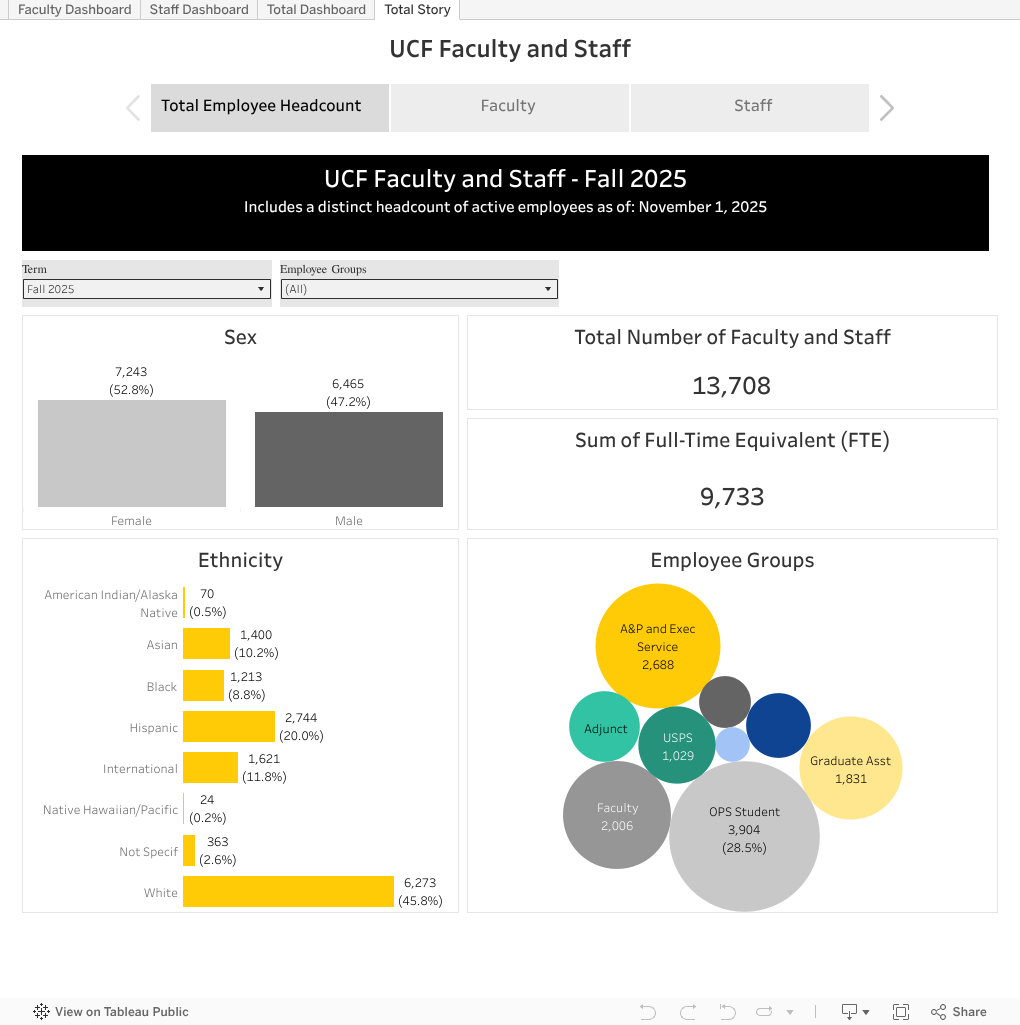This screenshot has height=1025, width=1020.
Task: Select the Staff story point
Action: tap(749, 106)
